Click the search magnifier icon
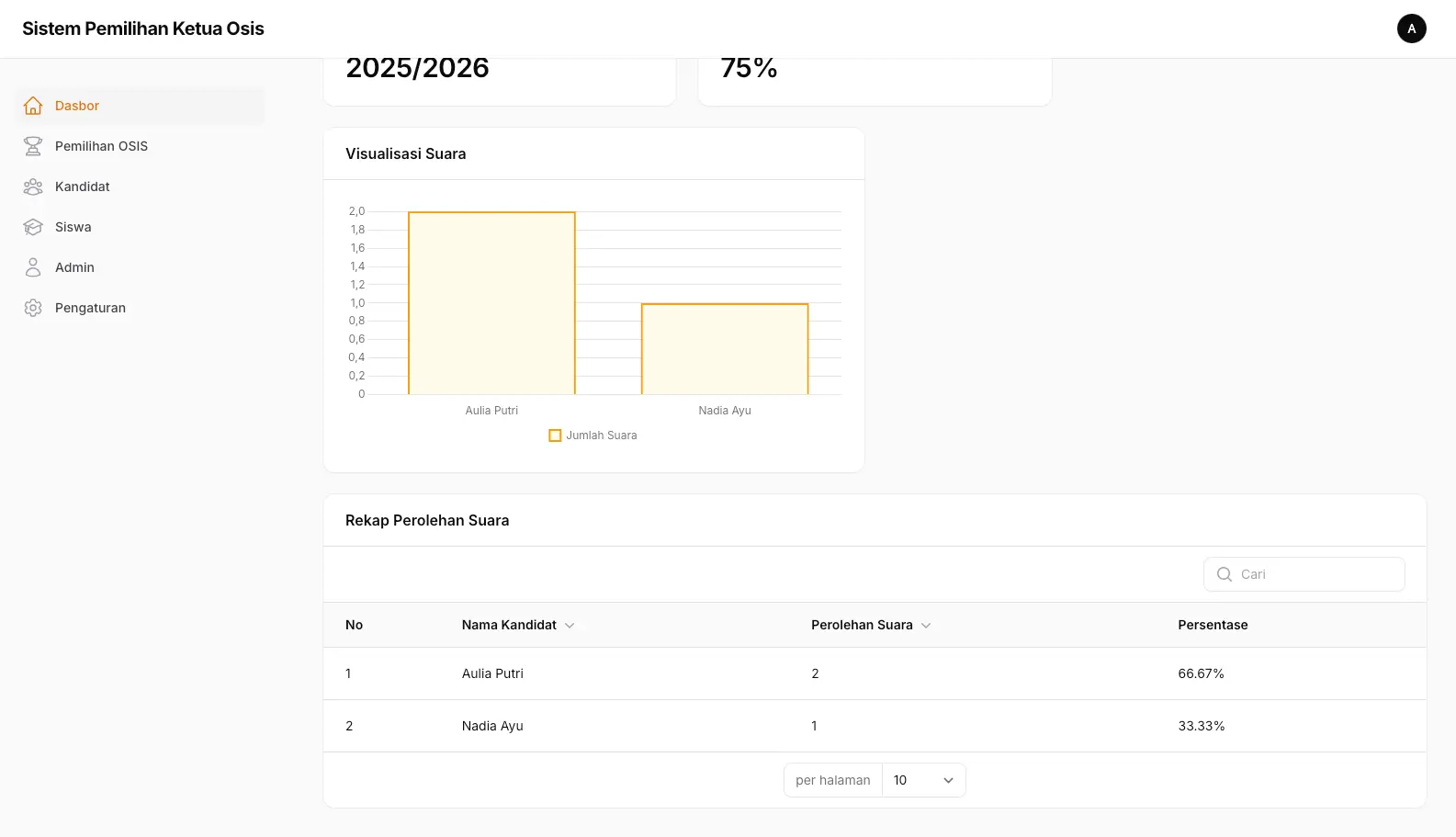The image size is (1456, 837). (x=1224, y=574)
